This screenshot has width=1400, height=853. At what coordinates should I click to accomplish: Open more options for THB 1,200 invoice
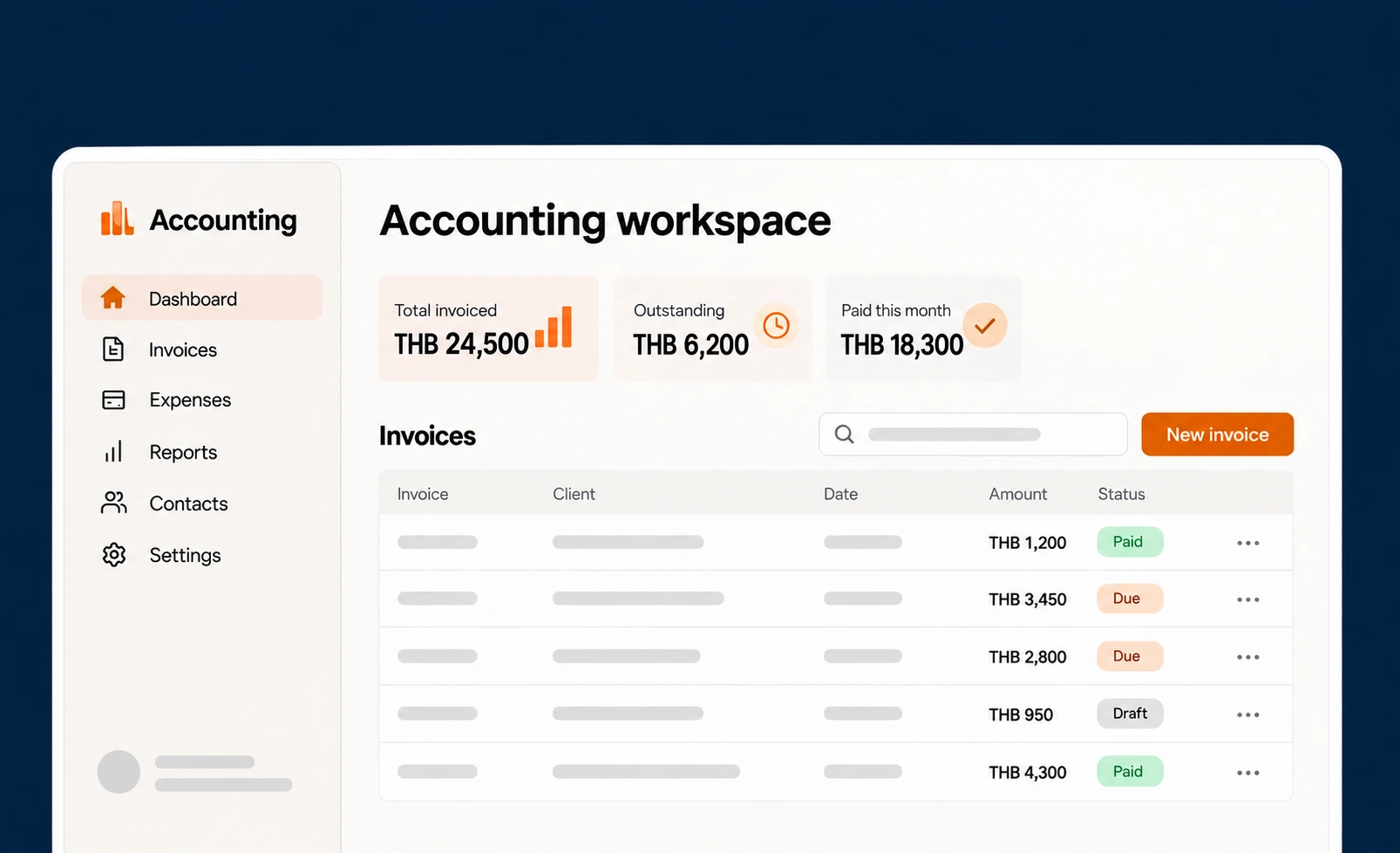tap(1248, 543)
